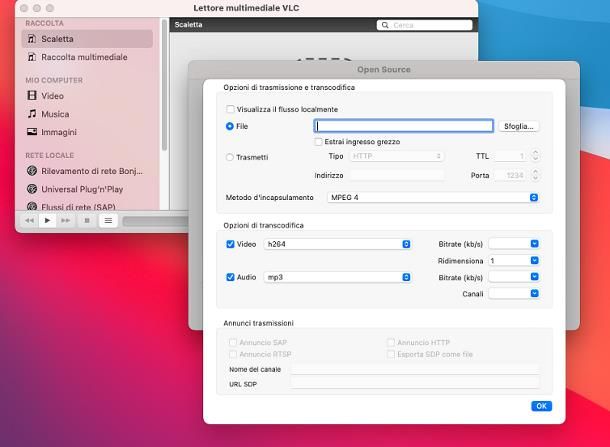The image size is (610, 447).
Task: Open Metodo d'incapsulamento MPEG 4 dropdown
Action: [x=433, y=198]
